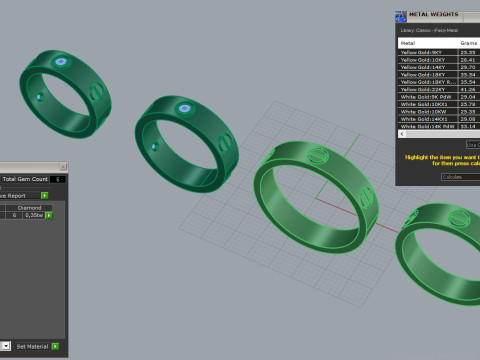Screen dimensions: 480x360
Task: Select White Gold:14K PdW row
Action: pos(439,126)
